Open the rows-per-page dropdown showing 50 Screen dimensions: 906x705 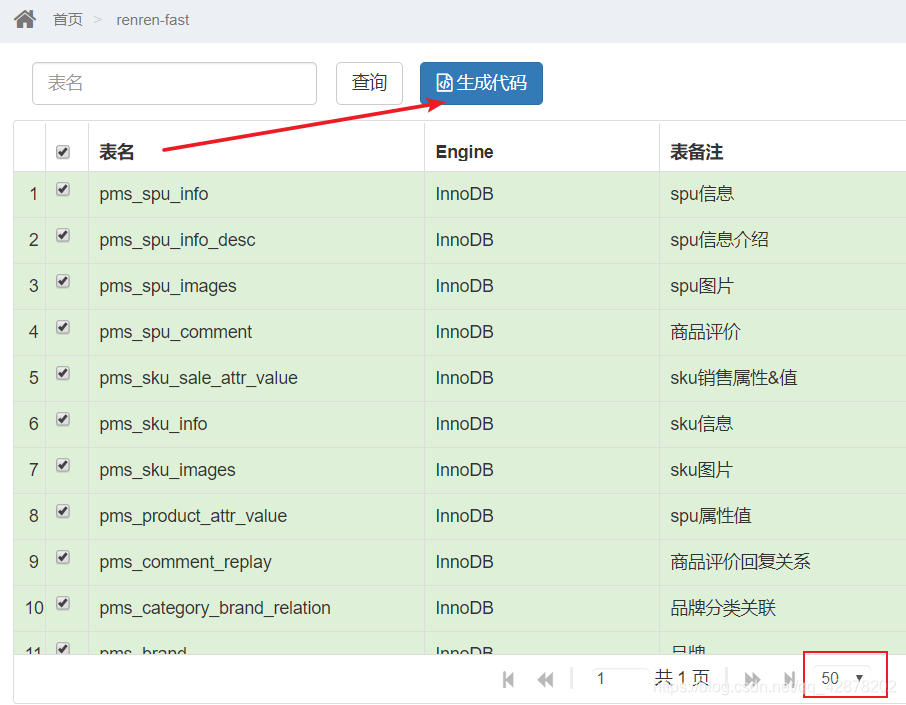tap(842, 678)
